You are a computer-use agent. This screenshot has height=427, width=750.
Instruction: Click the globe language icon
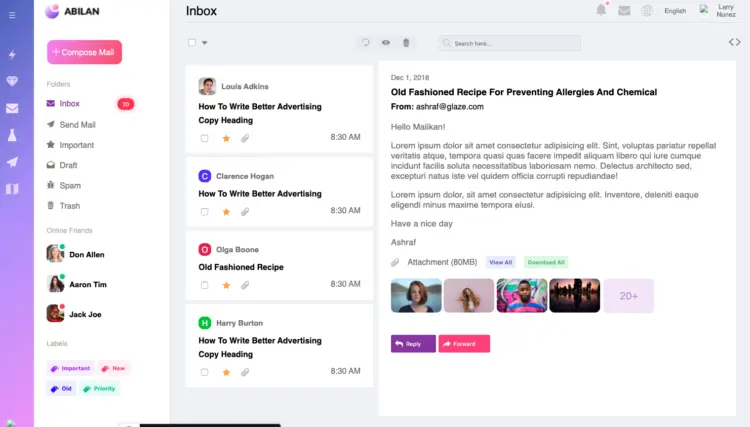[x=647, y=11]
